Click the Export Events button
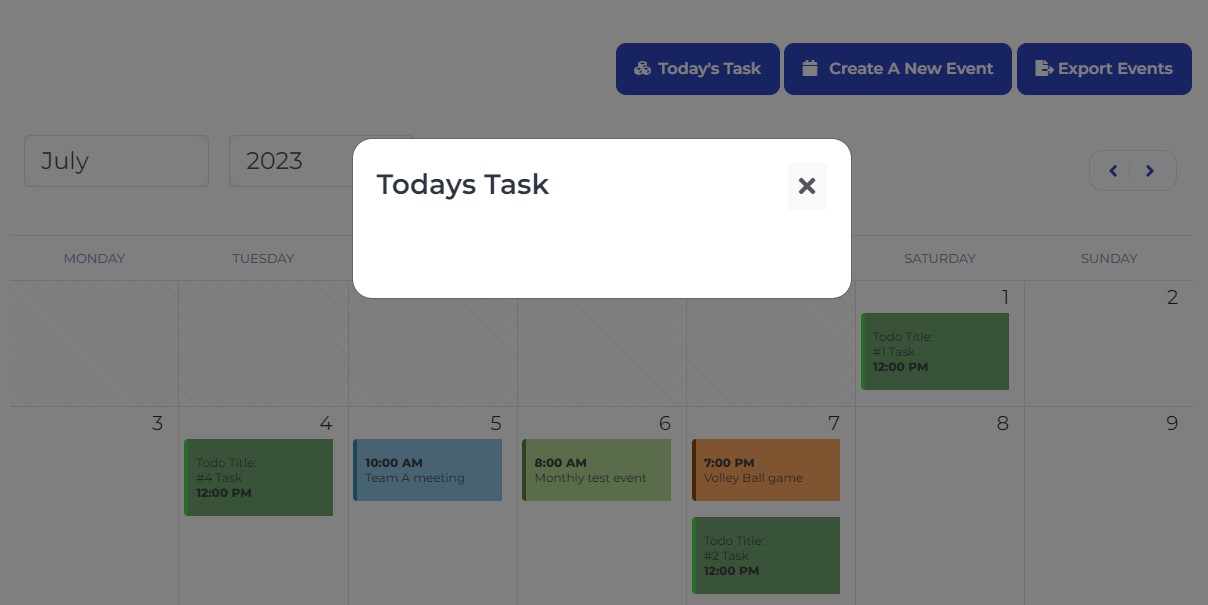The height and width of the screenshot is (605, 1208). [x=1104, y=68]
